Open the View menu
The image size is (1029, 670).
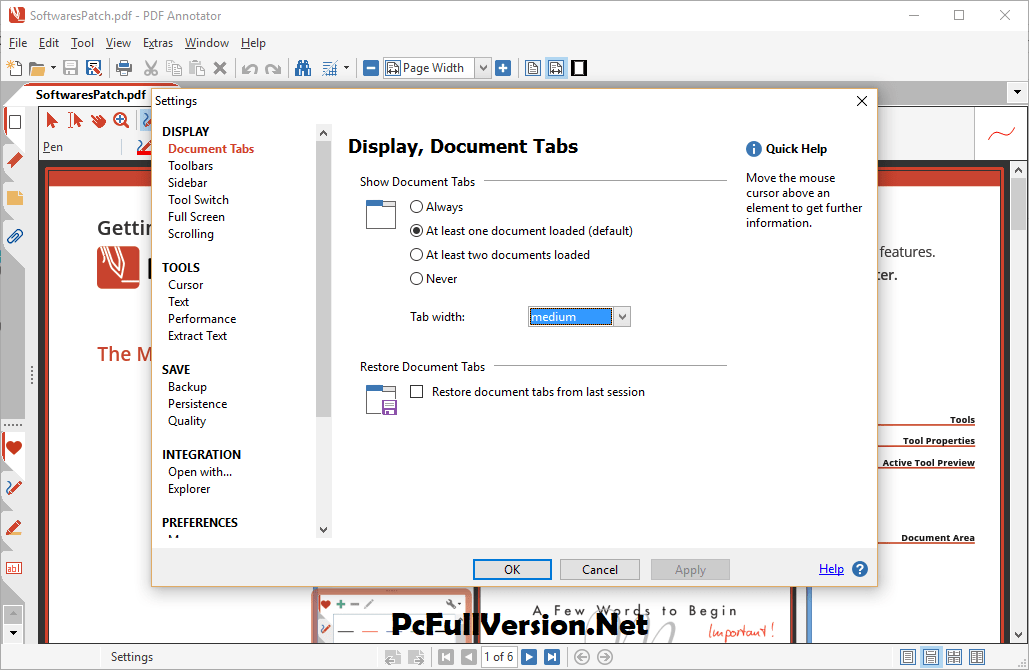click(x=118, y=43)
